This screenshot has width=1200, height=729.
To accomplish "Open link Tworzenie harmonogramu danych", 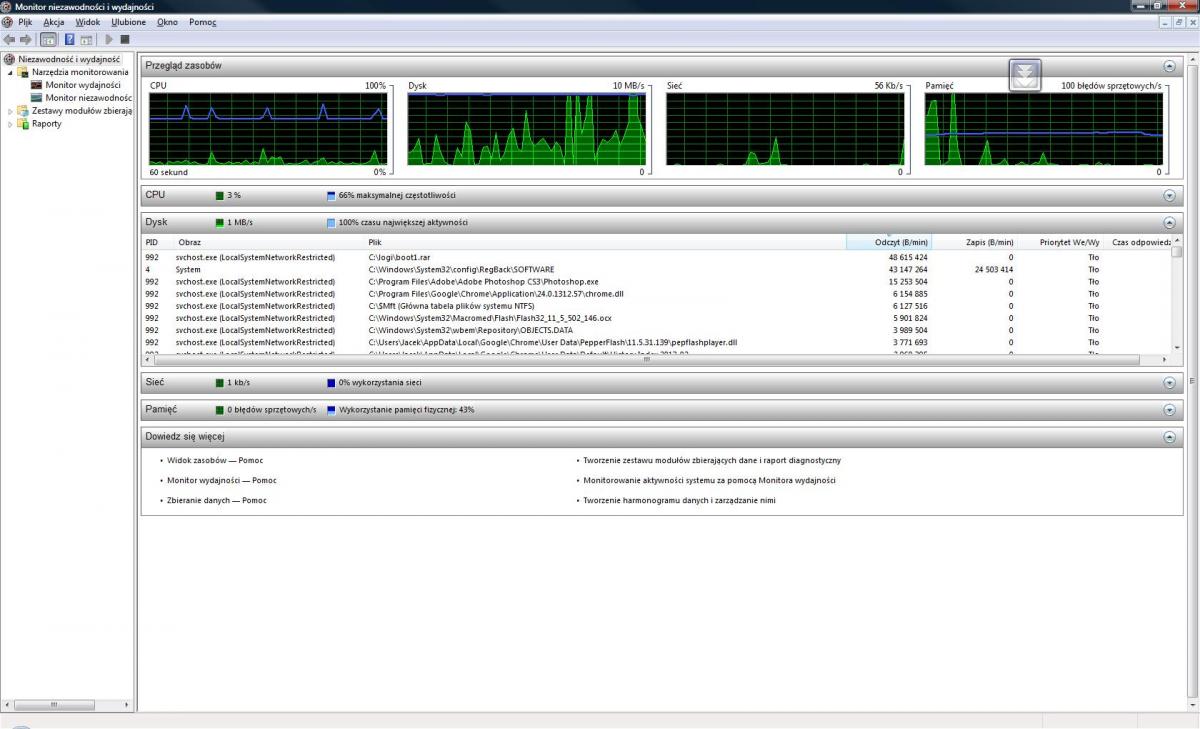I will click(679, 500).
